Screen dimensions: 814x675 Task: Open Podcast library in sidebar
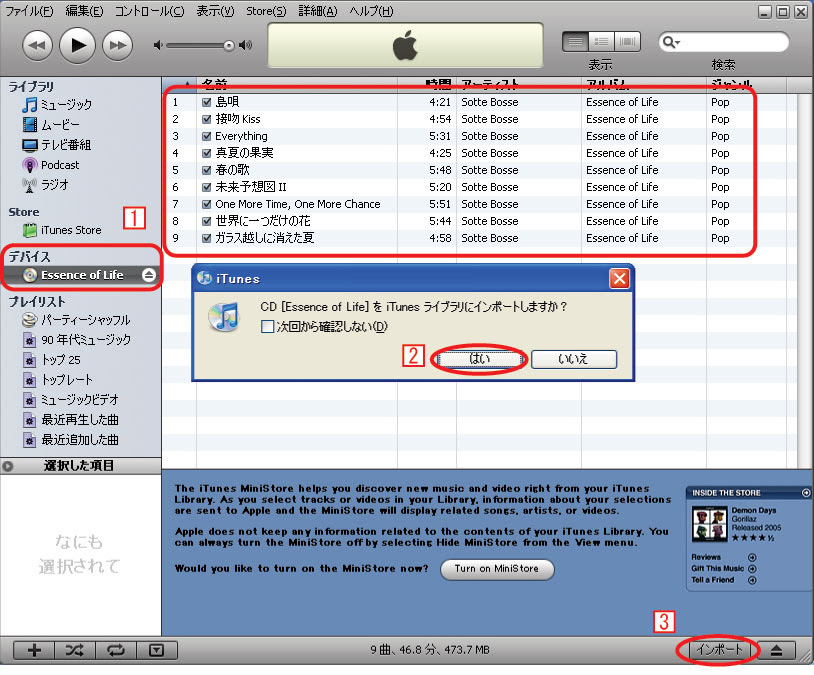[x=51, y=165]
